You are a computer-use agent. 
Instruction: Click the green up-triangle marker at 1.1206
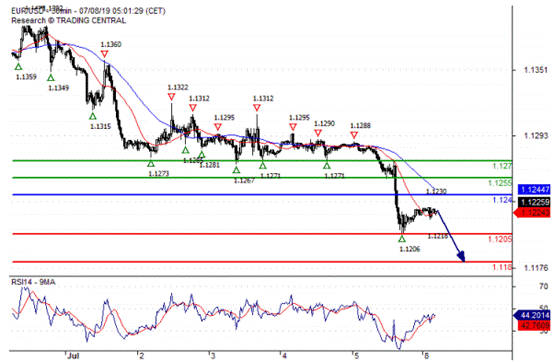402,239
